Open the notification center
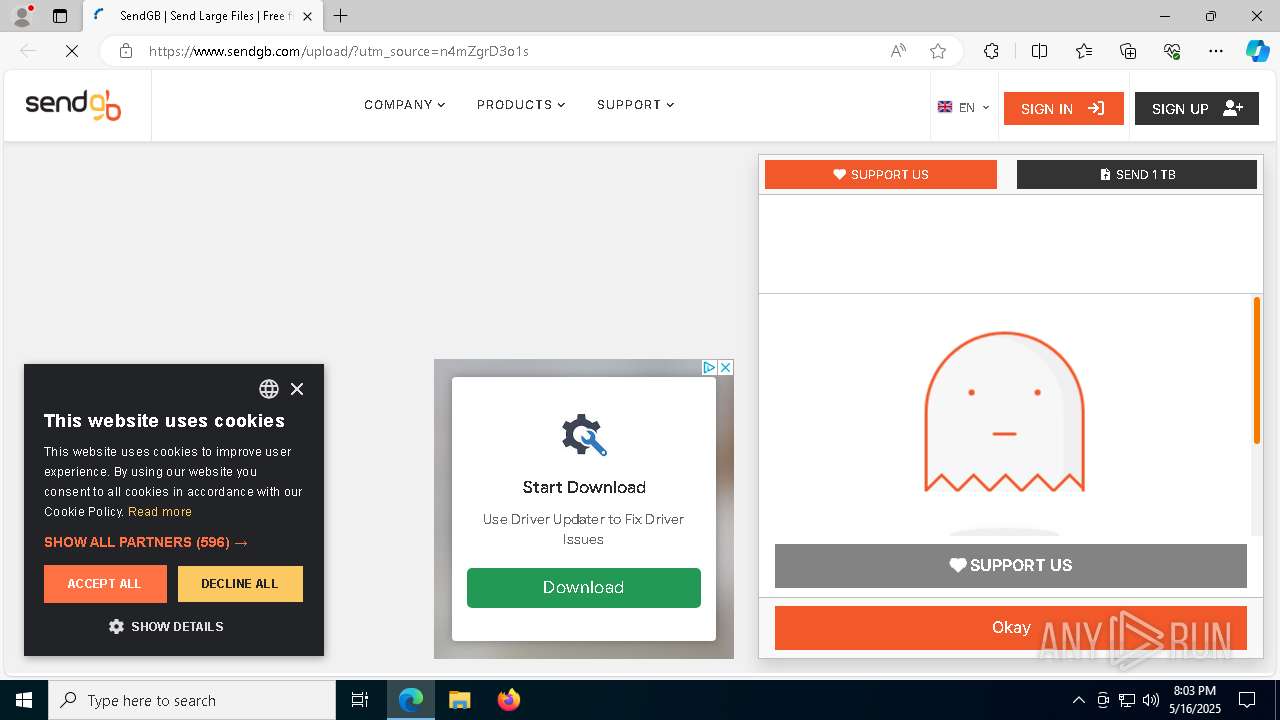 point(1247,700)
